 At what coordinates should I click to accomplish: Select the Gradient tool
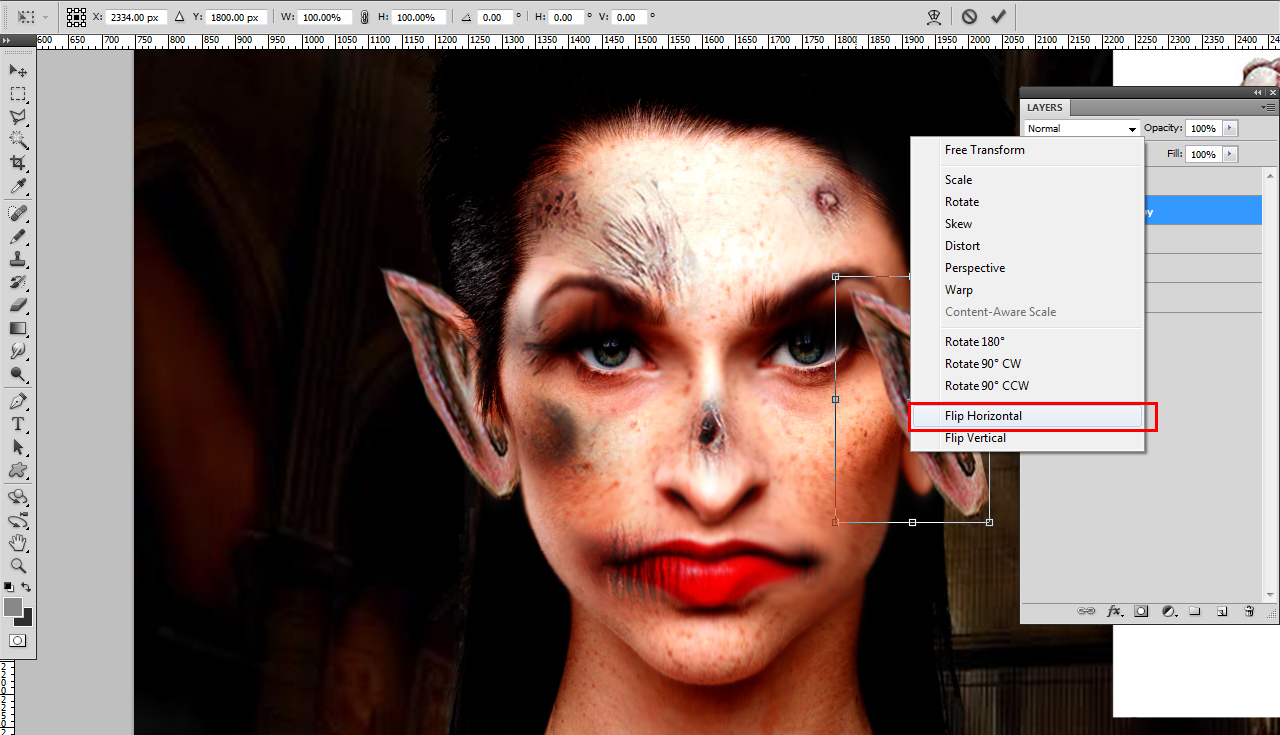pyautogui.click(x=18, y=328)
